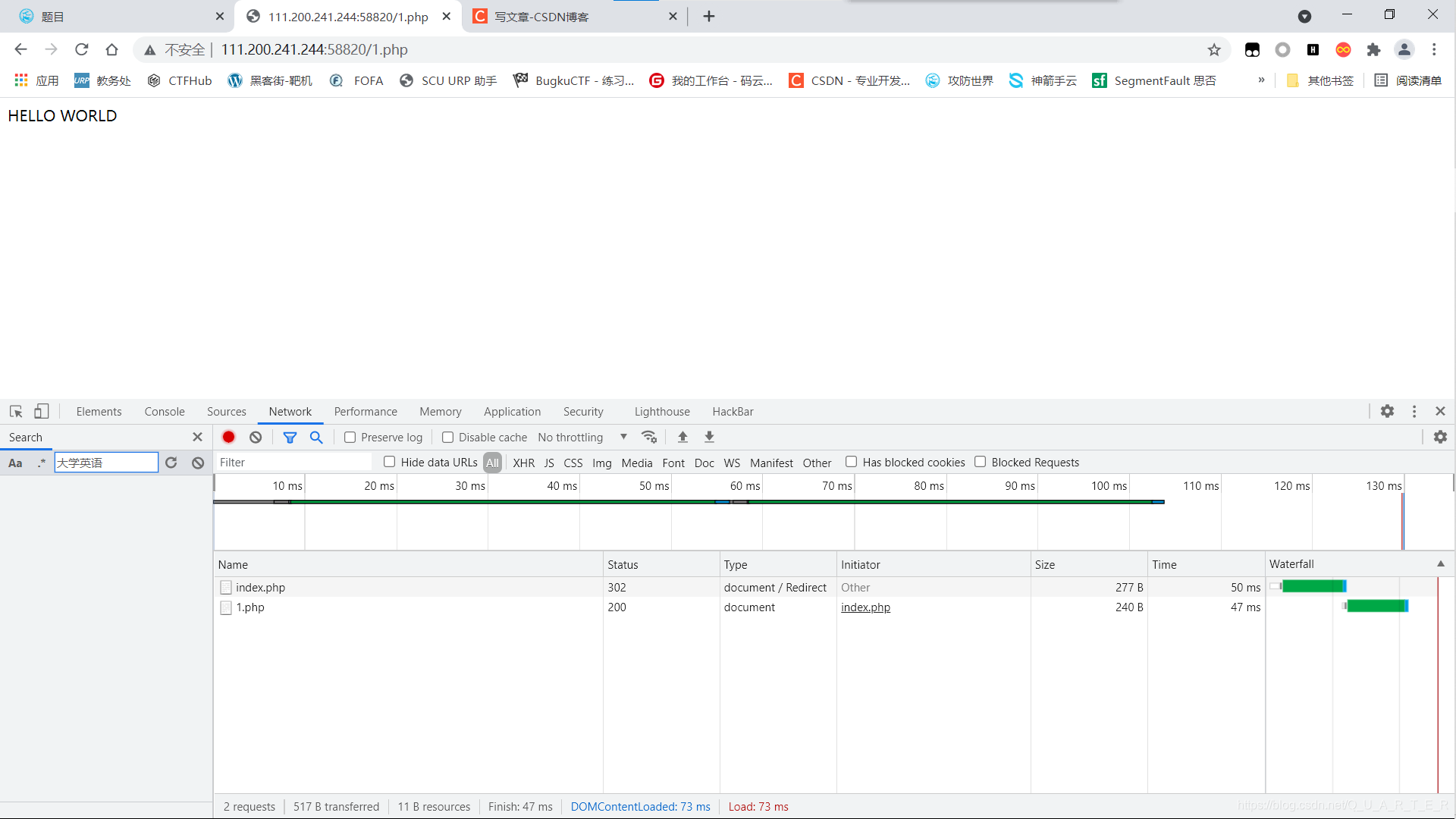Refresh the search results in the search panel
Viewport: 1456px width, 819px height.
point(171,463)
